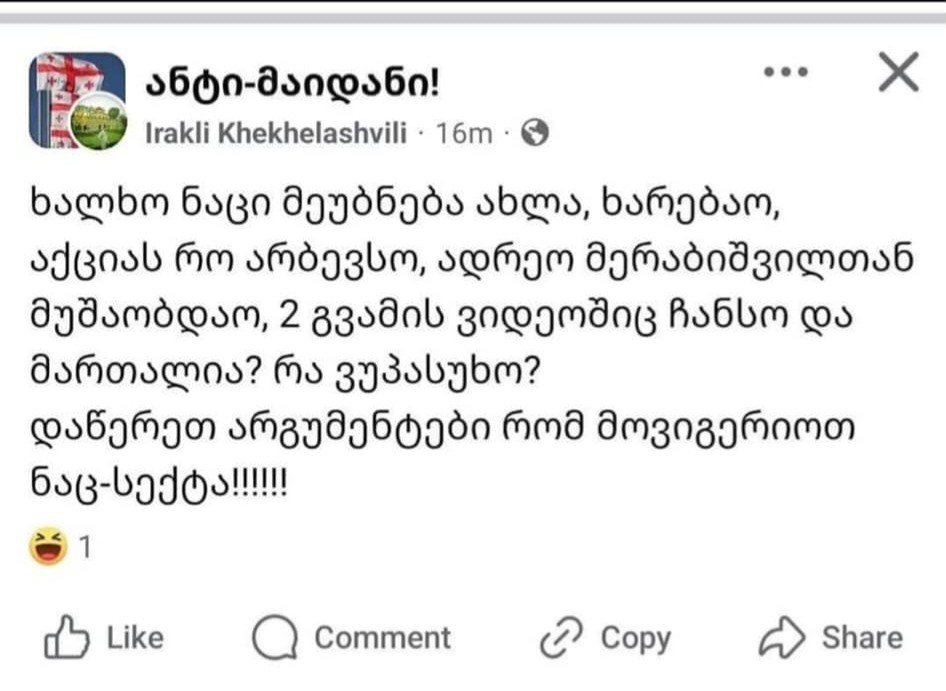946x691 pixels.
Task: Click the globe public audience icon
Action: point(537,133)
